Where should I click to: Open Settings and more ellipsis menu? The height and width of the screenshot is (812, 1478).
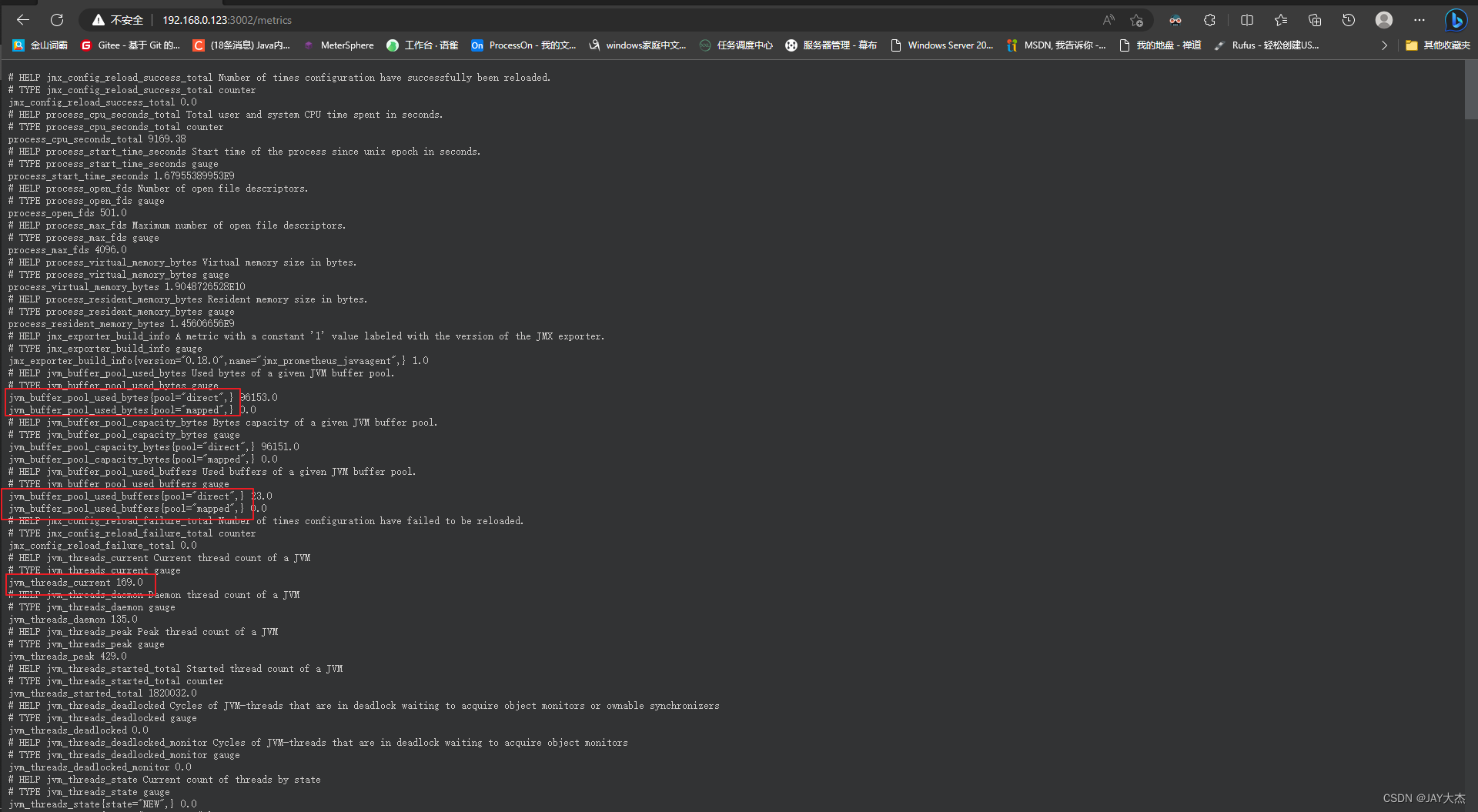click(1419, 20)
